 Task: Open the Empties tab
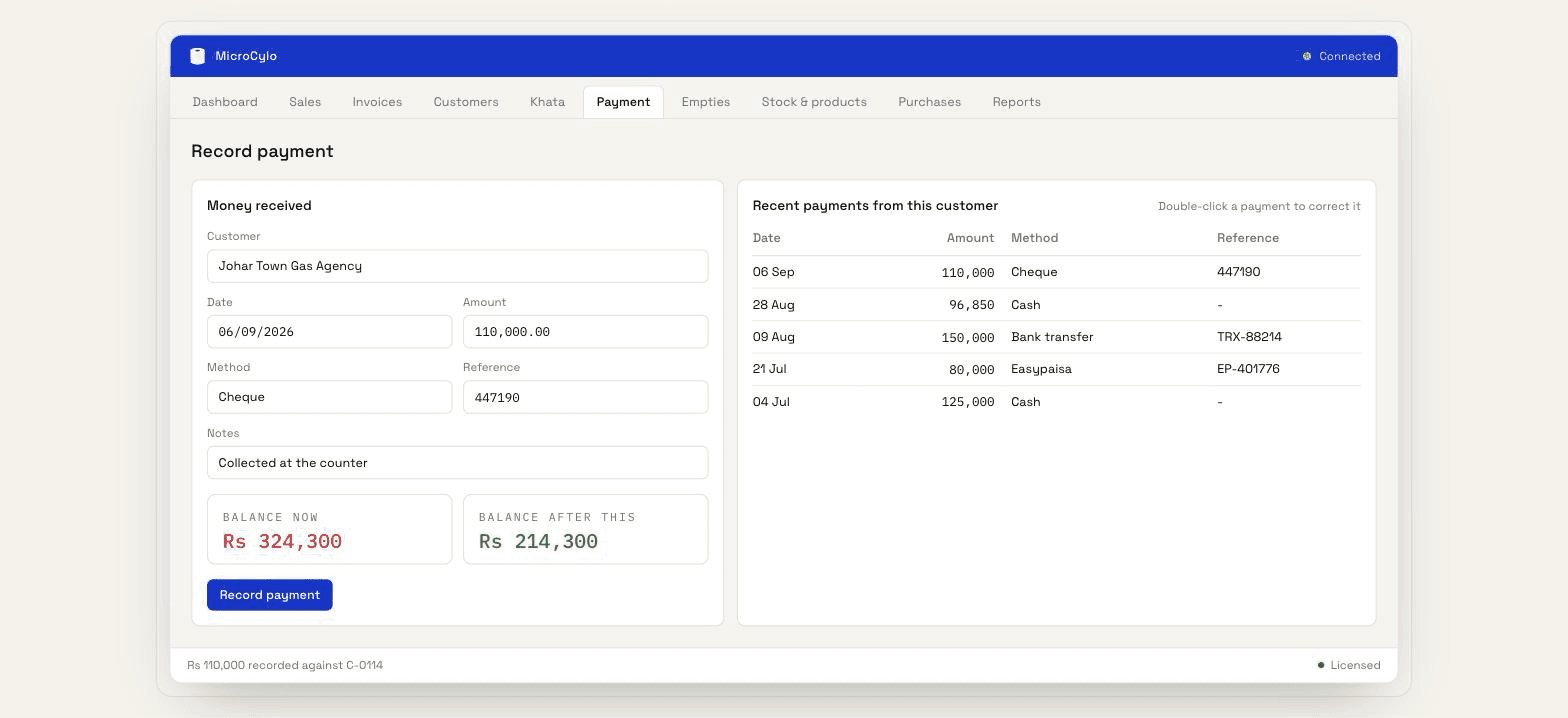tap(706, 102)
